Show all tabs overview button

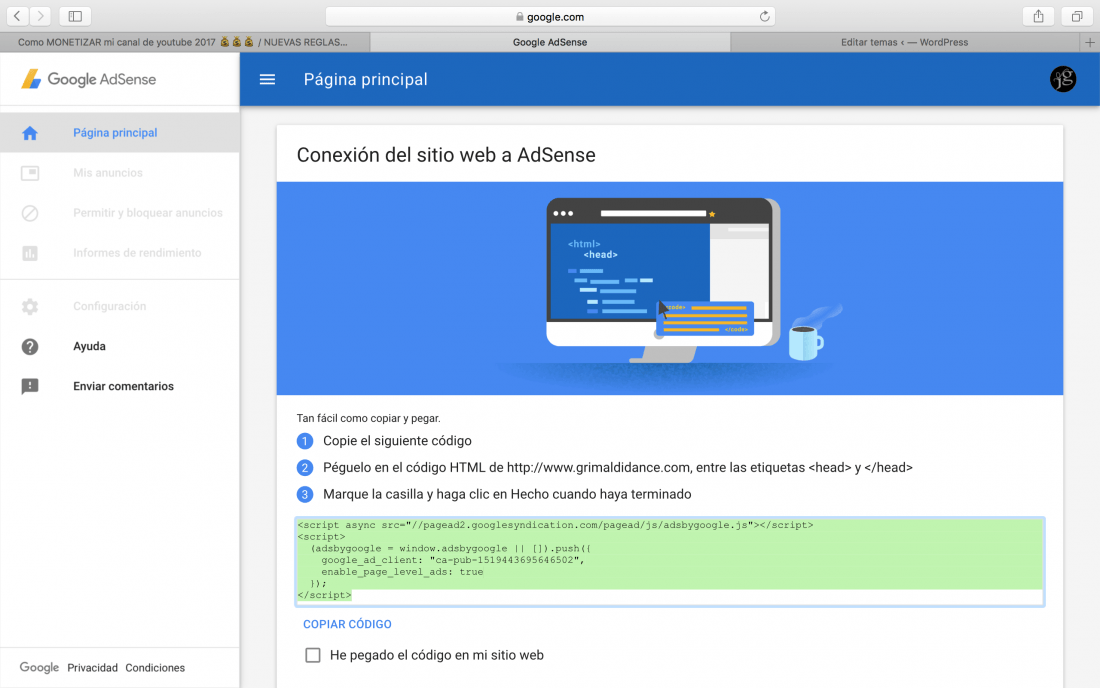(1076, 16)
